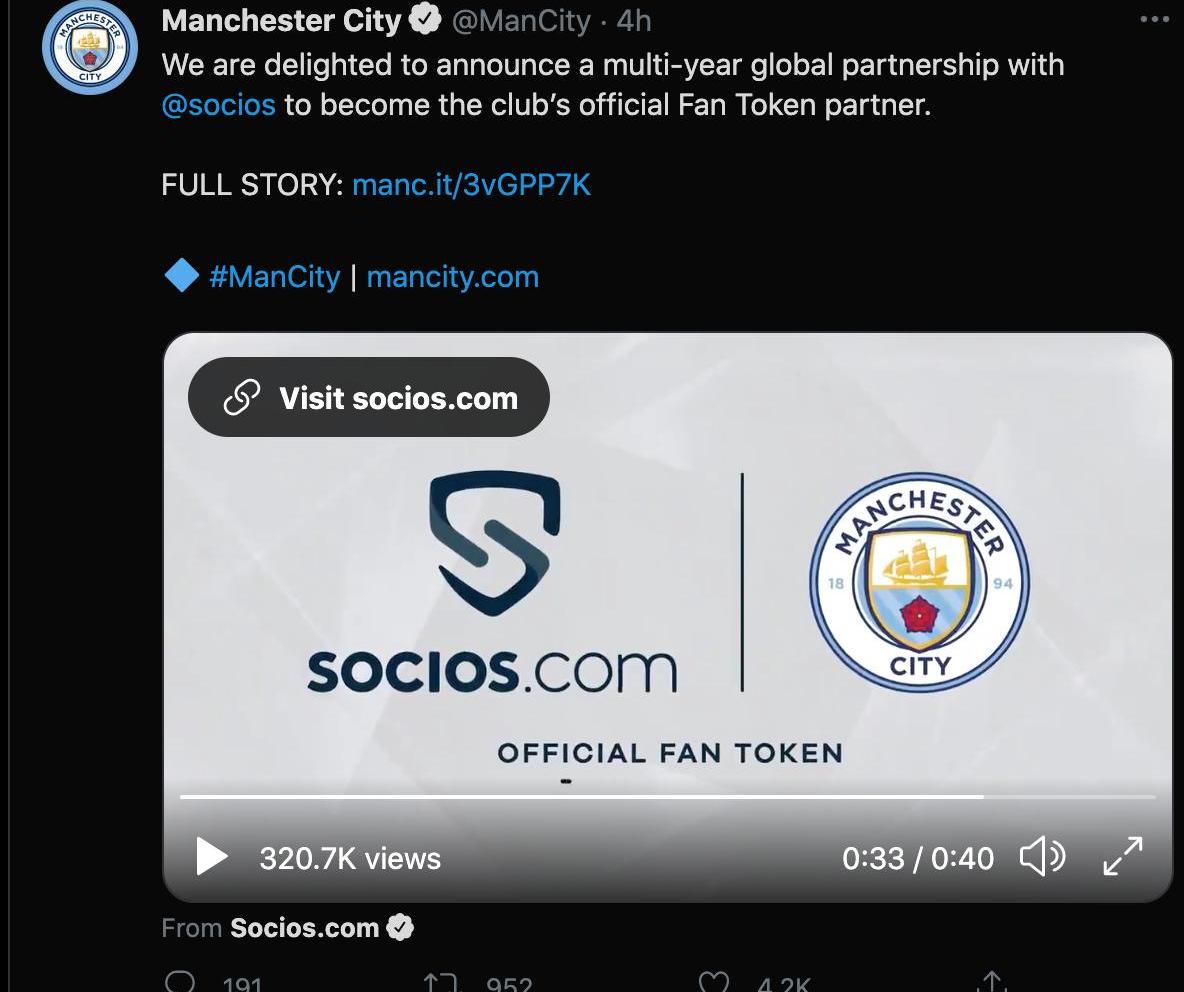Open the Manchester City profile avatar
This screenshot has width=1184, height=992.
90,47
